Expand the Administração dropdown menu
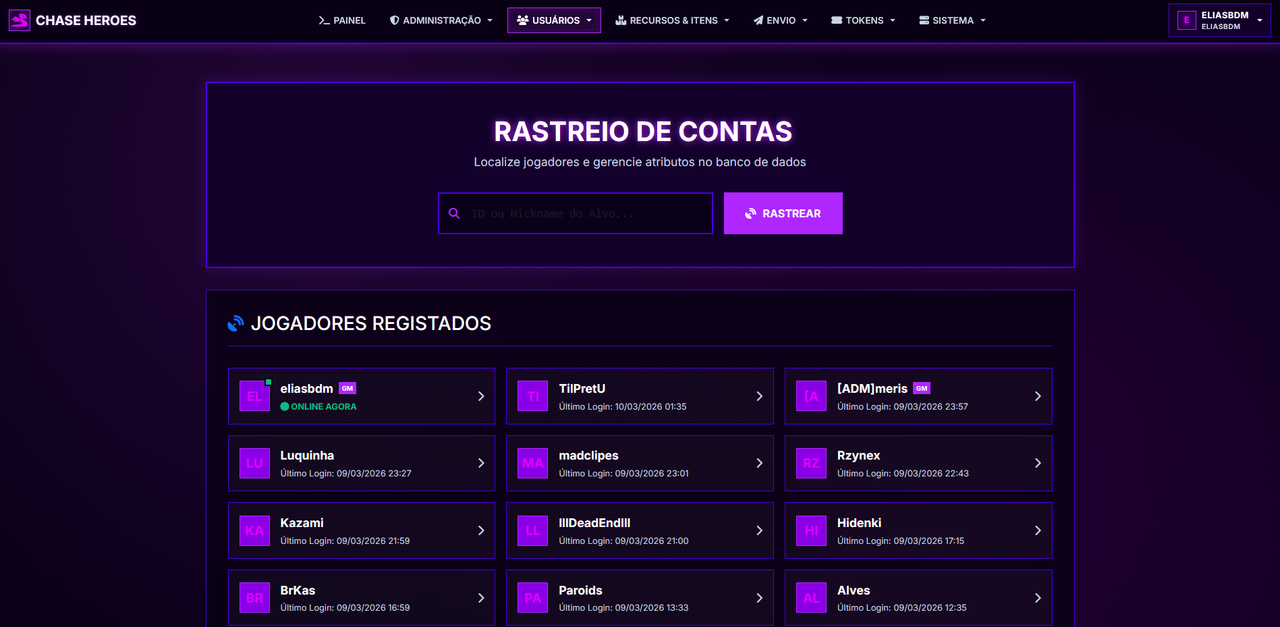 tap(441, 20)
